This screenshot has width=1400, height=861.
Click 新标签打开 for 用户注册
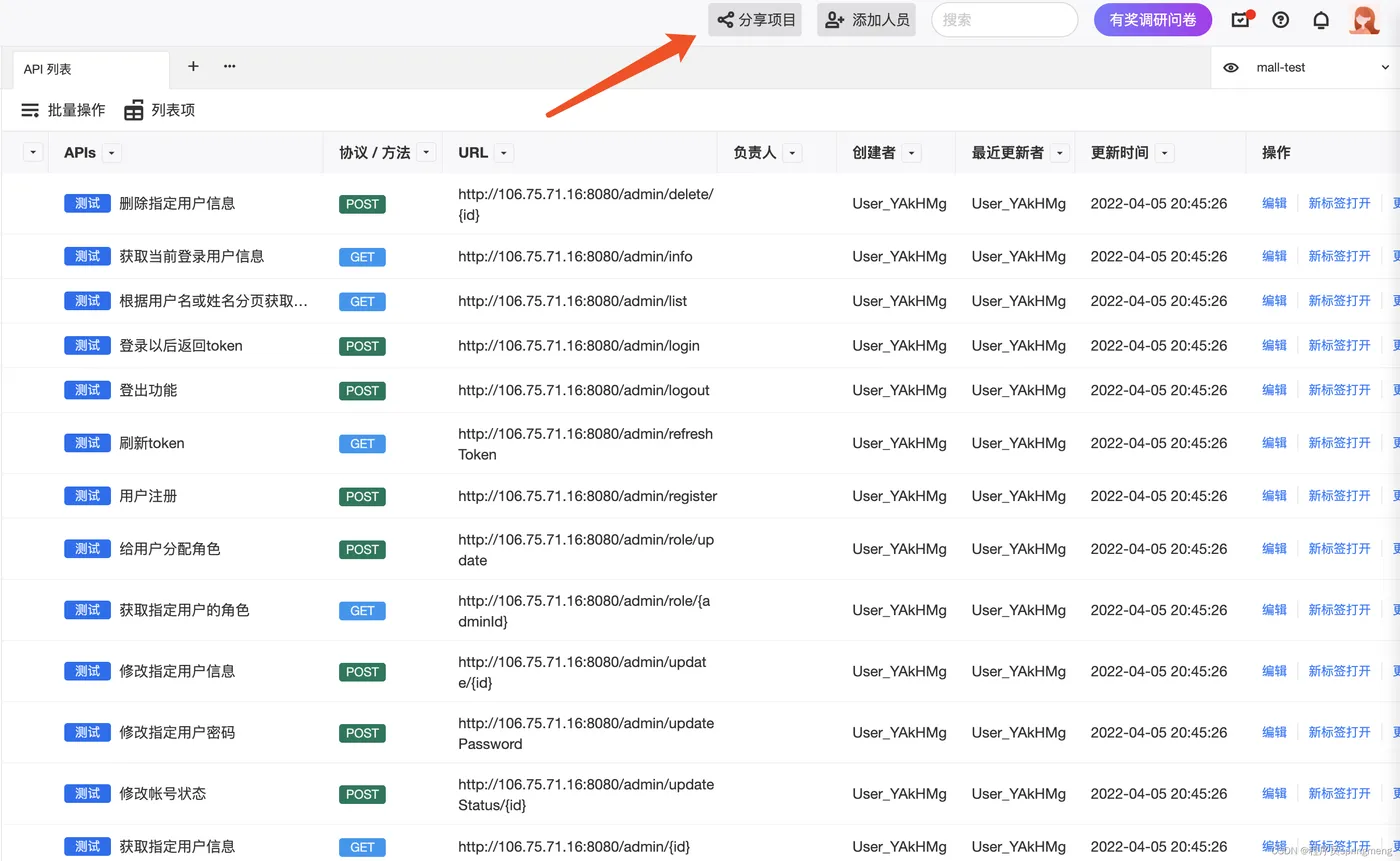click(x=1339, y=496)
